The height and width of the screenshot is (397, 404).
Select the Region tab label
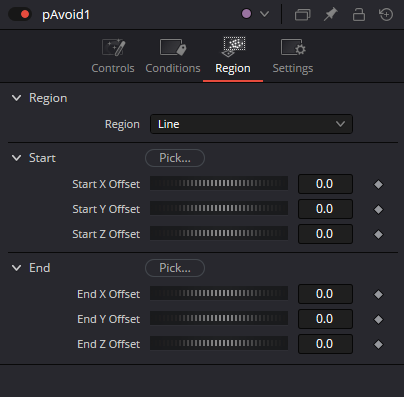(233, 69)
